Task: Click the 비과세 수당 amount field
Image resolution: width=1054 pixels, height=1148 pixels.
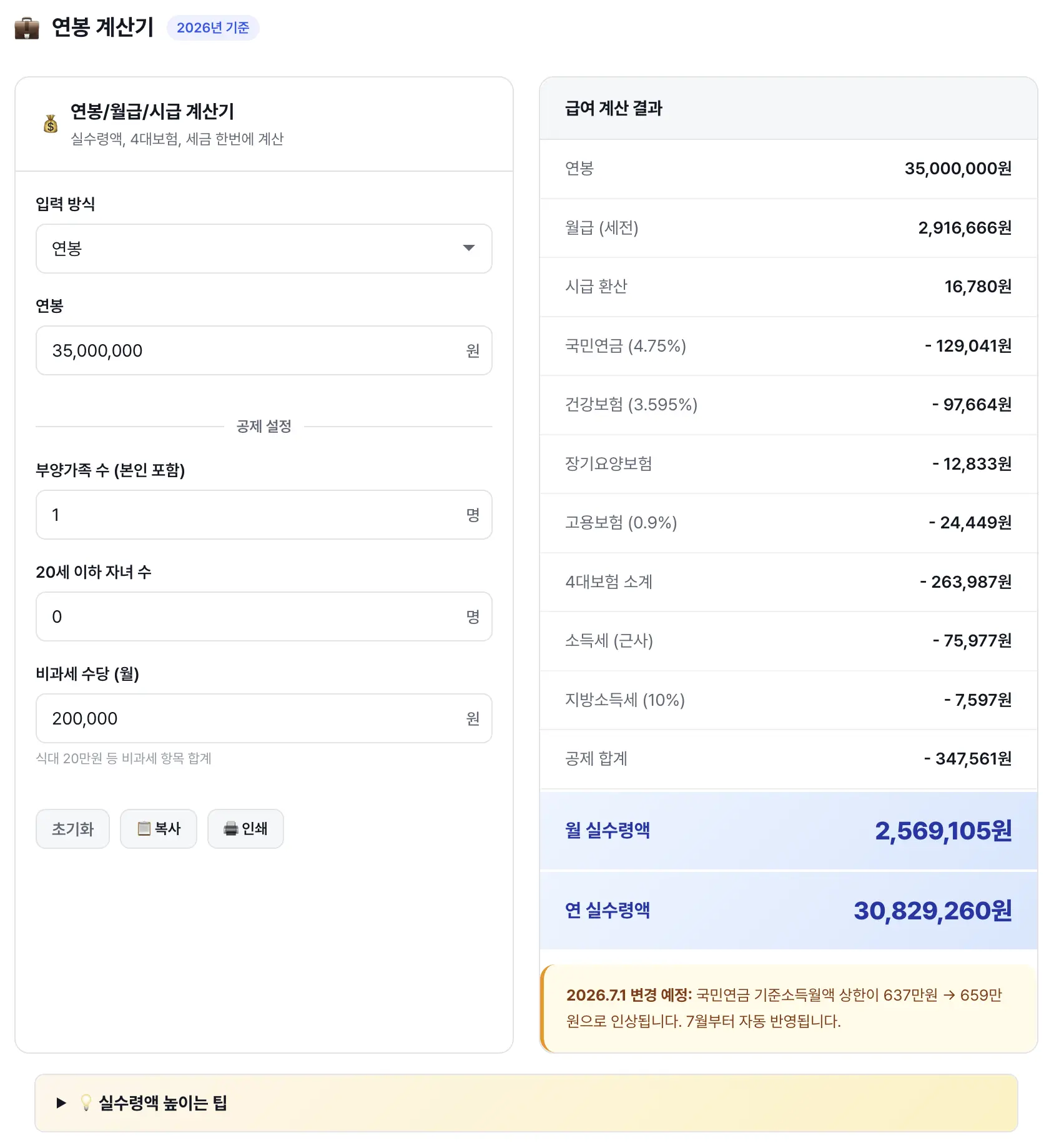Action: click(x=263, y=718)
